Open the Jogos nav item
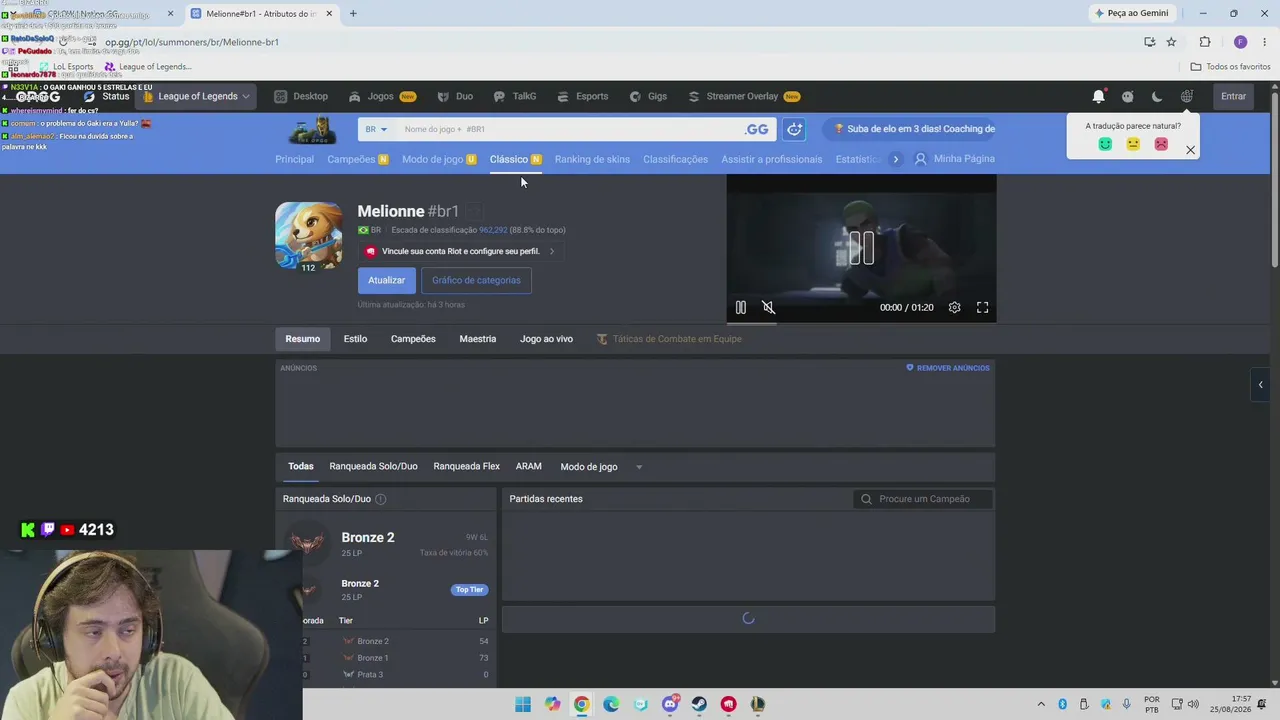 pyautogui.click(x=382, y=96)
